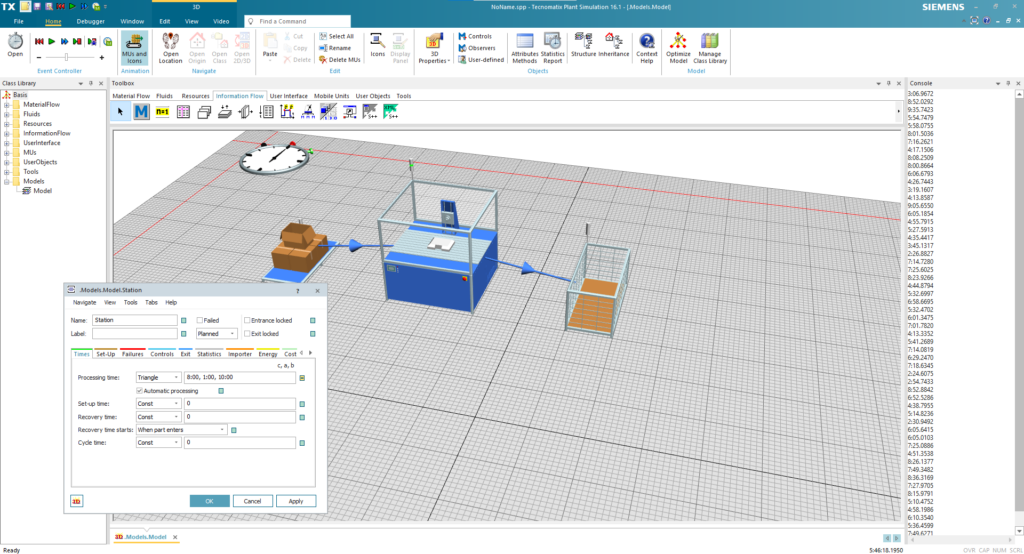The image size is (1024, 554).
Task: Click the Optimize Model icon
Action: click(678, 47)
